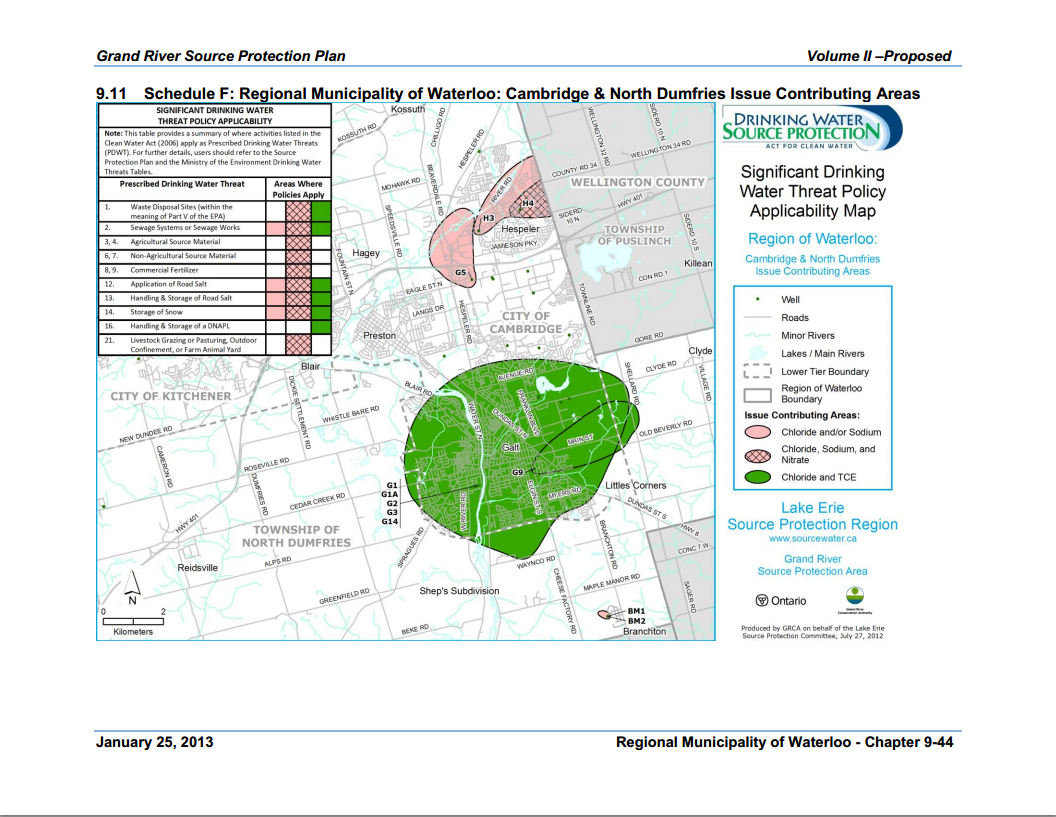Click the 'Grand River Source Protection Area' text

click(x=812, y=565)
